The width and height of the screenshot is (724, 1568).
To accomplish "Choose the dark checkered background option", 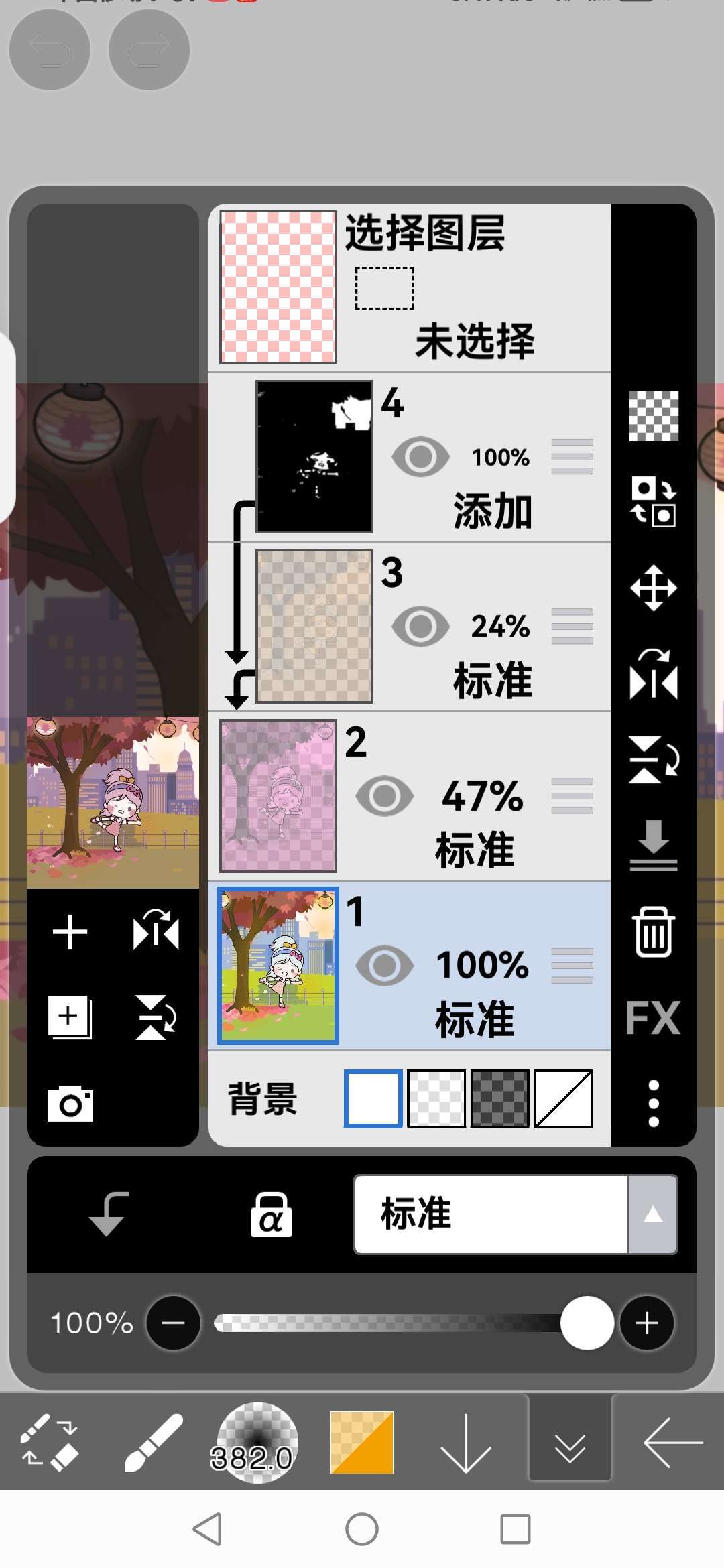I will coord(500,1099).
